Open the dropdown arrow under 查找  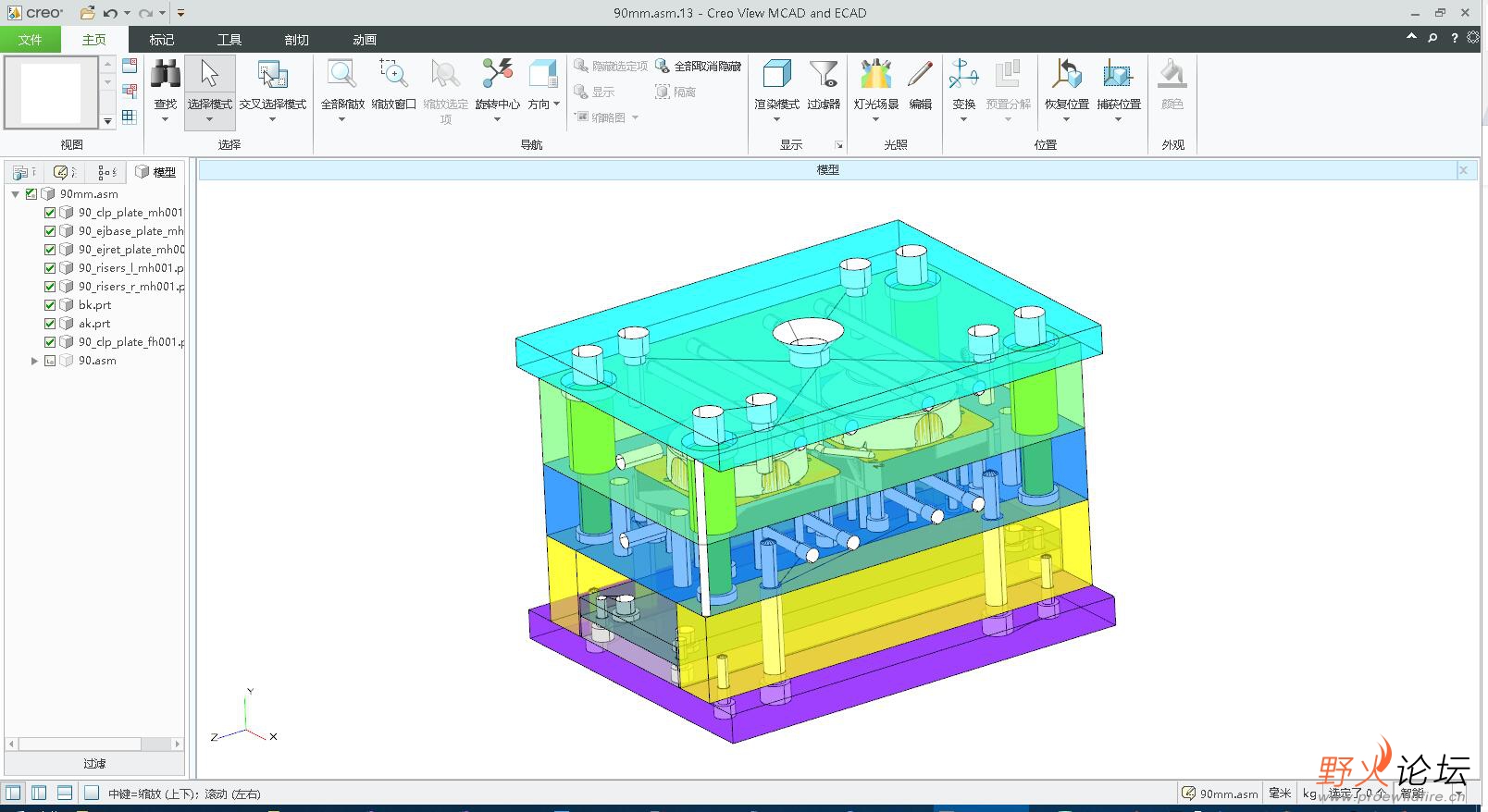[166, 118]
